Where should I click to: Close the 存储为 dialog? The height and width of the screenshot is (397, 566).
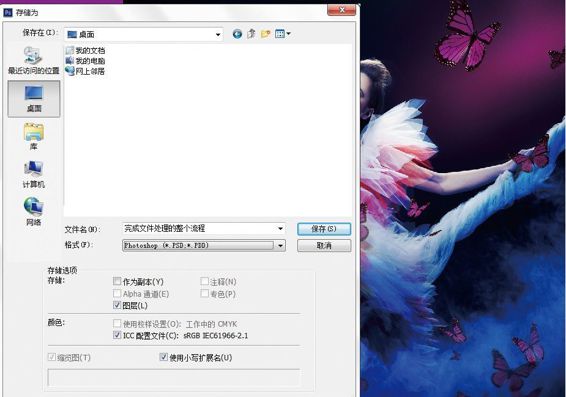[x=341, y=10]
